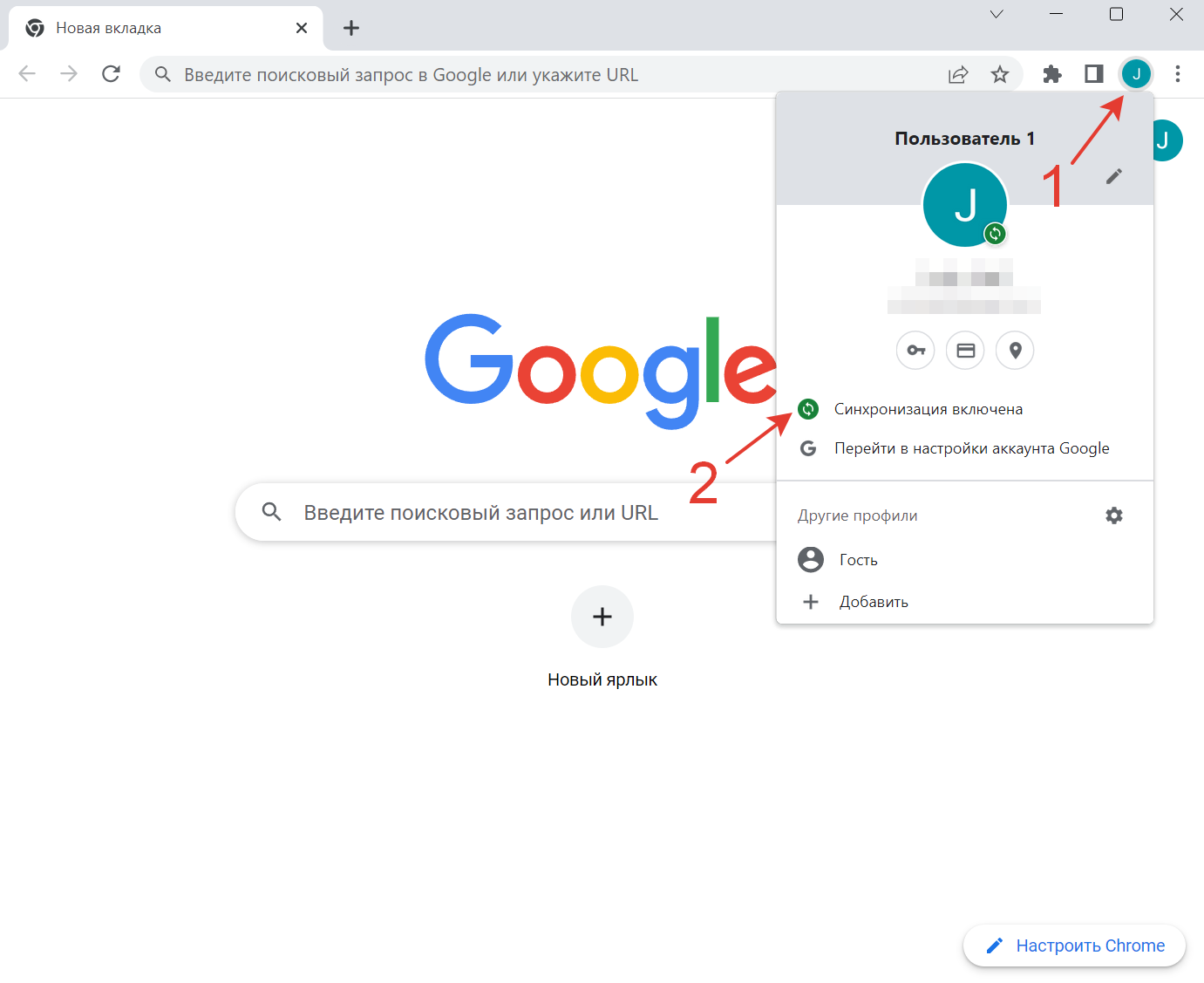Click the Chrome favicon on the tab
The width and height of the screenshot is (1204, 983).
tap(35, 28)
